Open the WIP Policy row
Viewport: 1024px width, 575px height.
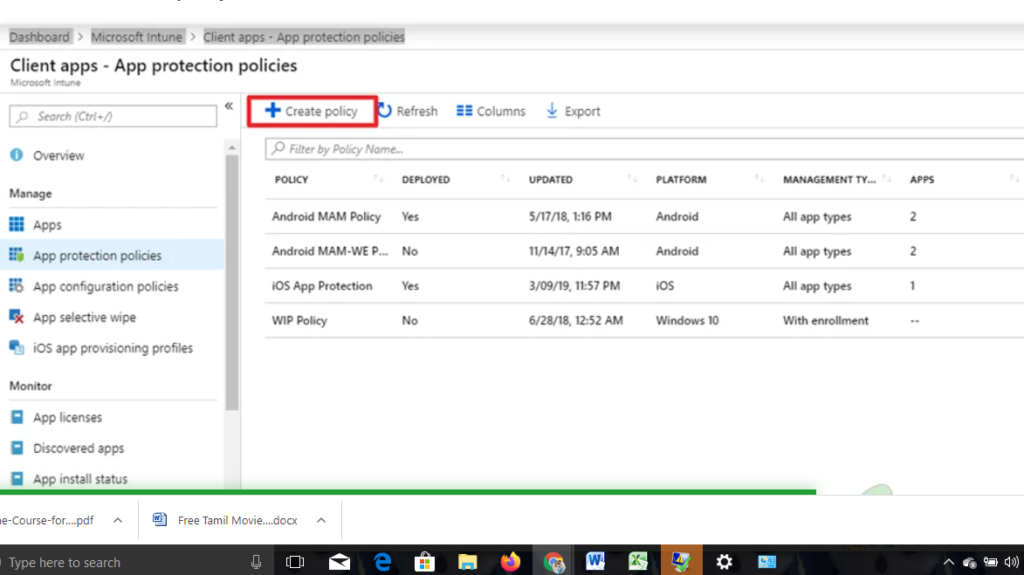[x=644, y=320]
